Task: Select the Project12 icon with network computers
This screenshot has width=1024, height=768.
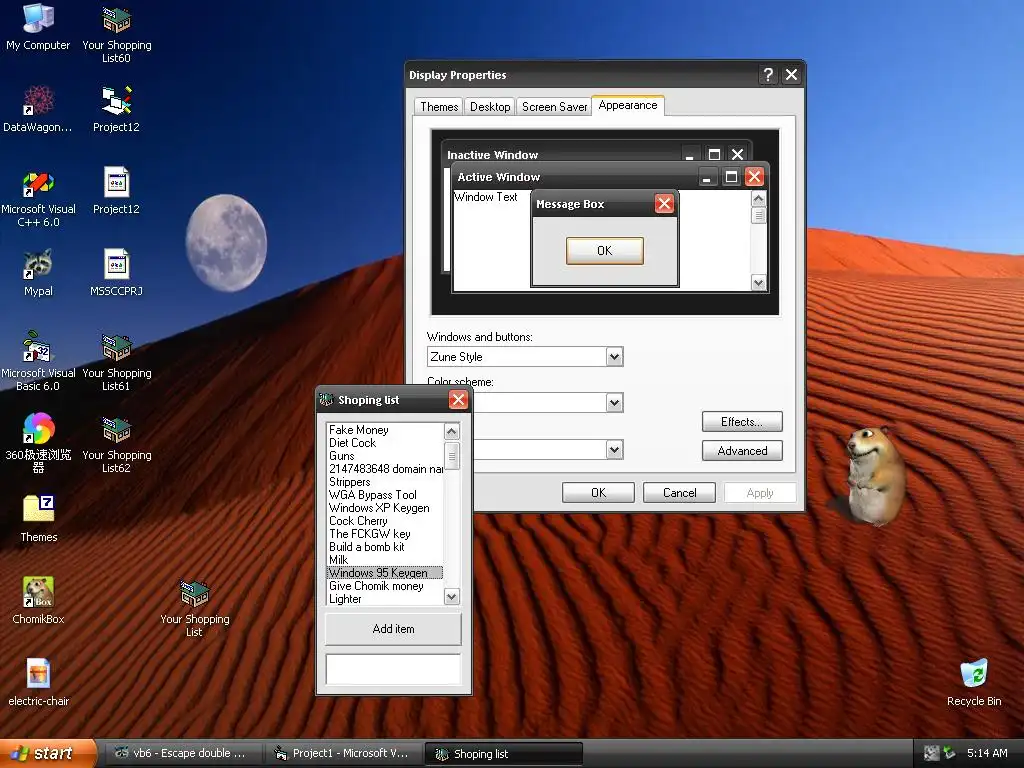Action: point(116,109)
